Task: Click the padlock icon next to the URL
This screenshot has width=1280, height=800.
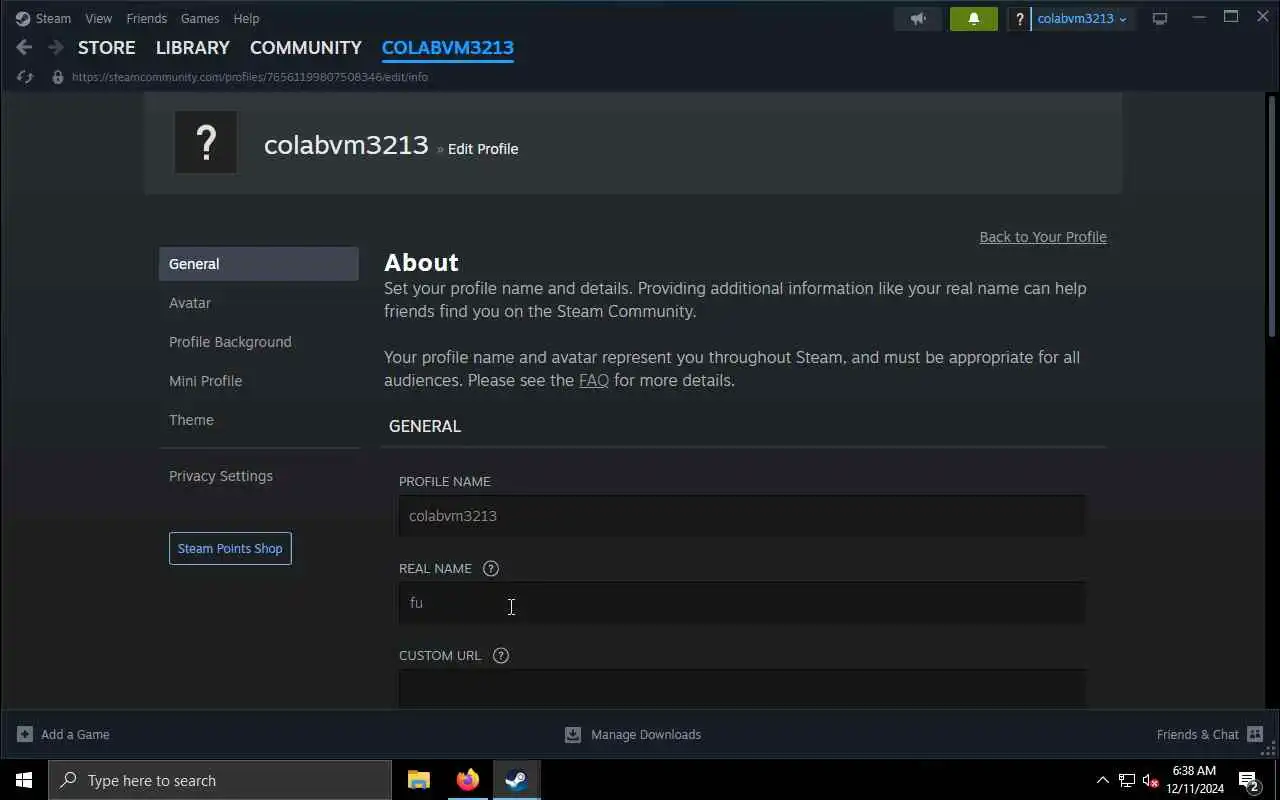Action: point(58,77)
